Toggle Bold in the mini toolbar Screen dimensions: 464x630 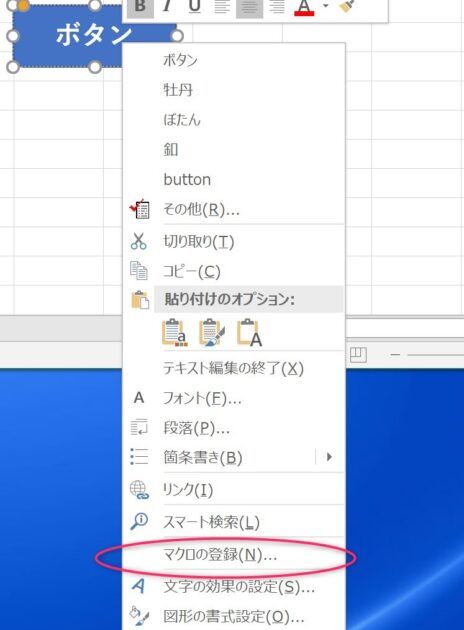pyautogui.click(x=140, y=7)
